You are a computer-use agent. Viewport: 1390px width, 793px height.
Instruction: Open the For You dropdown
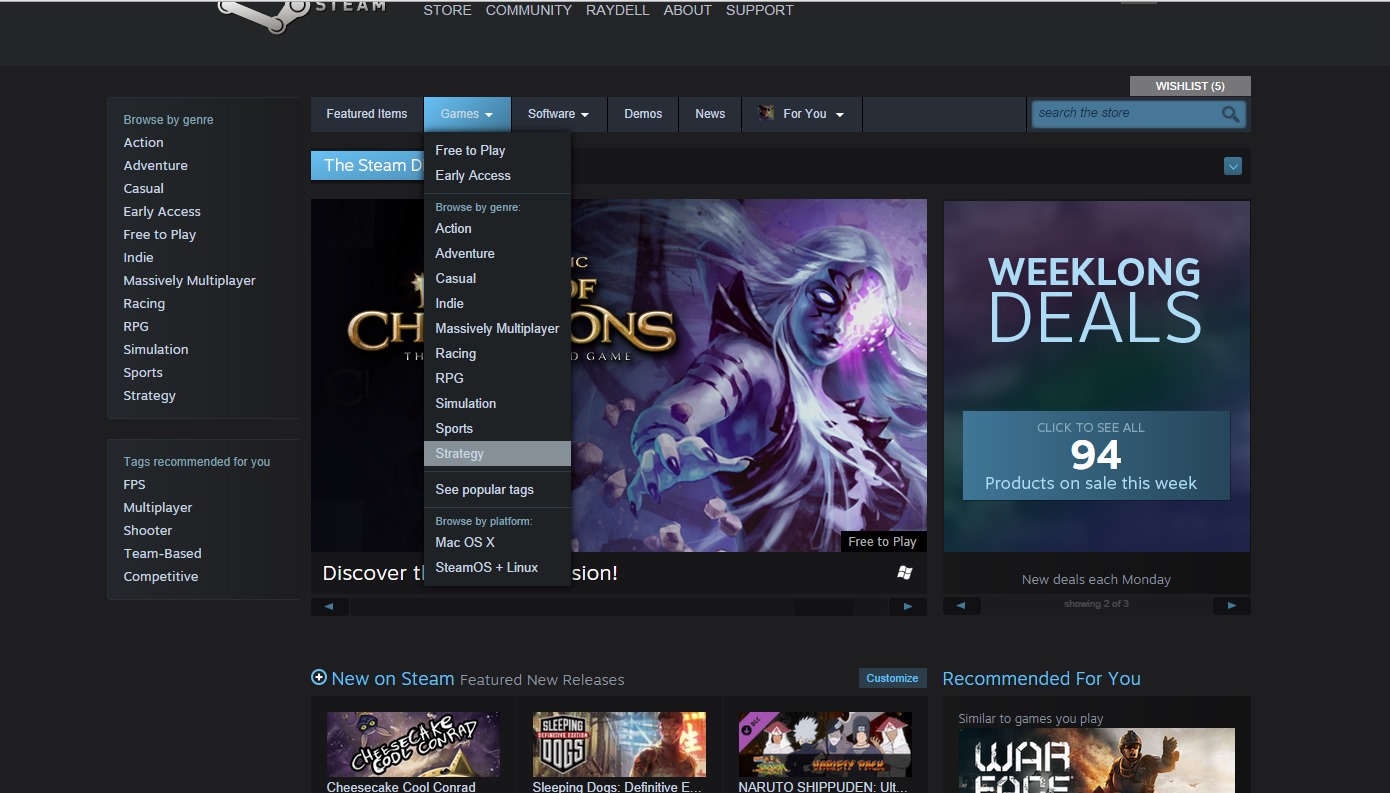tap(802, 114)
